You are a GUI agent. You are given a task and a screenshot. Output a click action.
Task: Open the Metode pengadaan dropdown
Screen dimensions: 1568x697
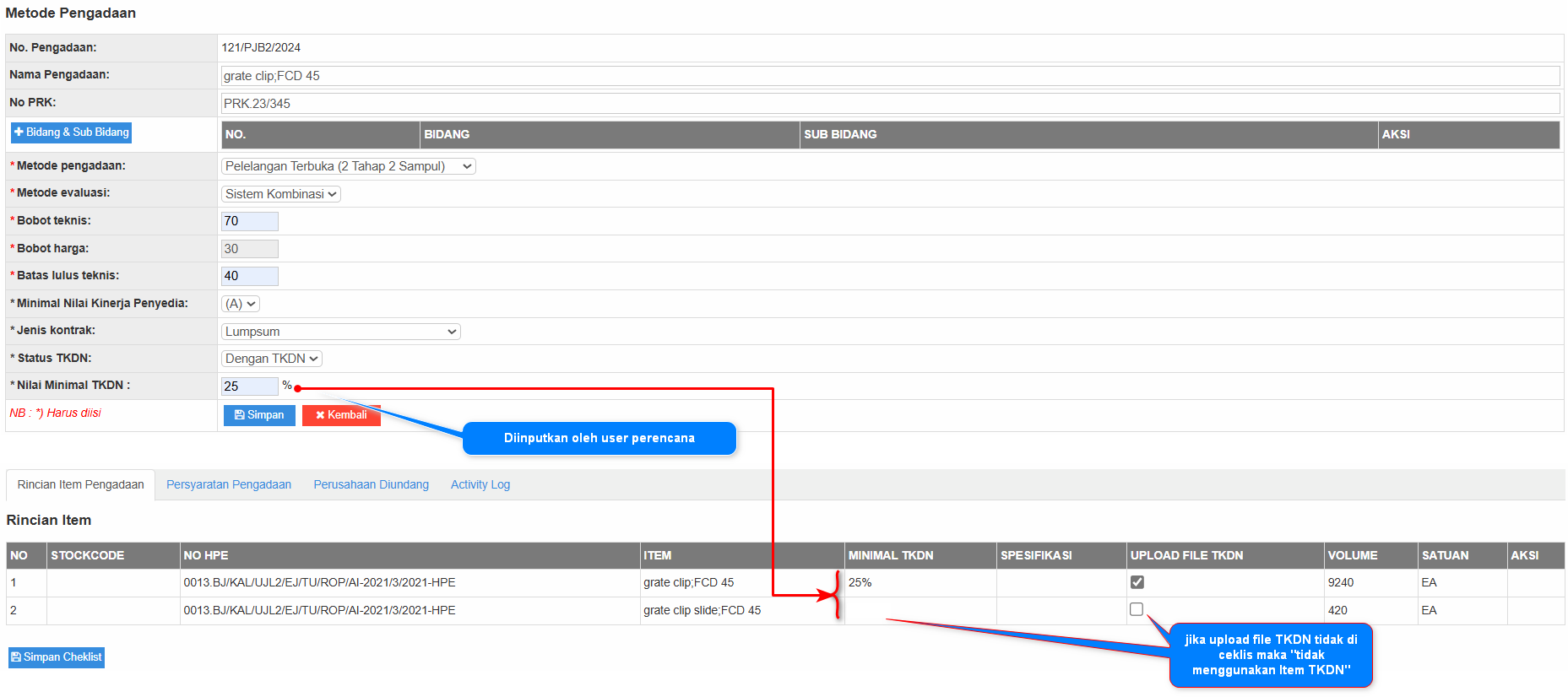[348, 166]
